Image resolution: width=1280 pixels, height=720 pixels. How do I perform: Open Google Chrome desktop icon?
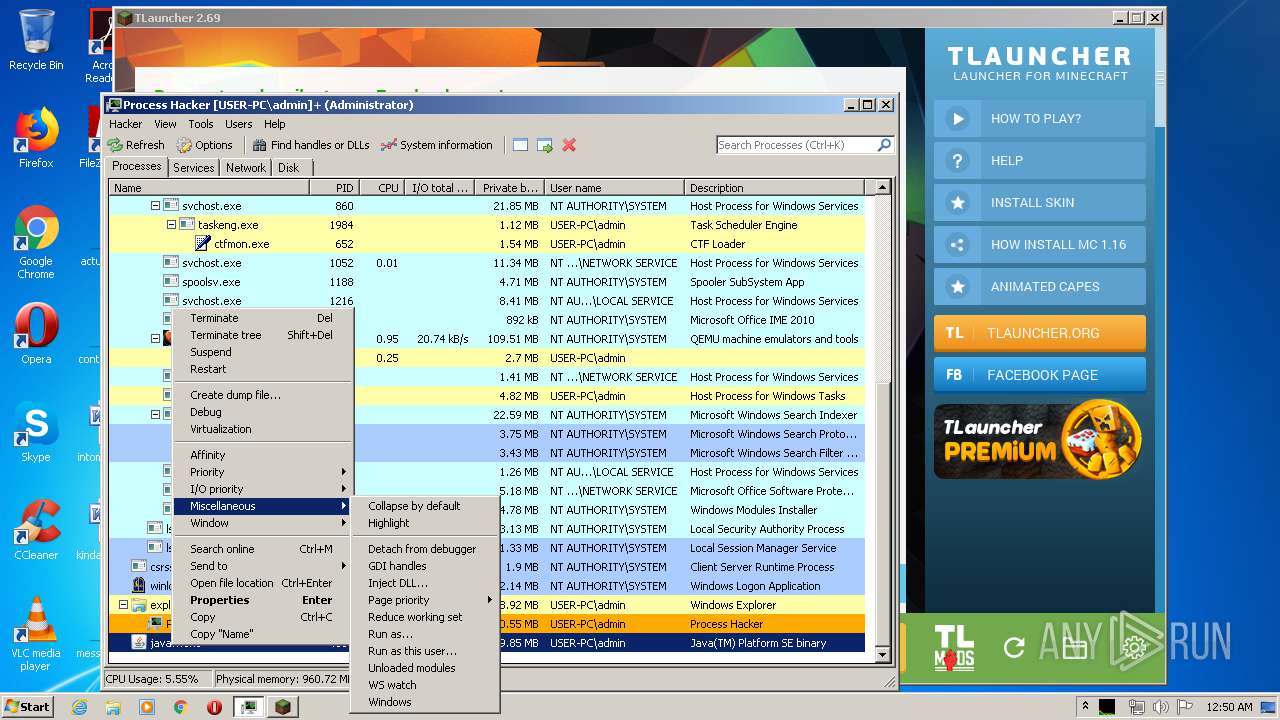36,243
